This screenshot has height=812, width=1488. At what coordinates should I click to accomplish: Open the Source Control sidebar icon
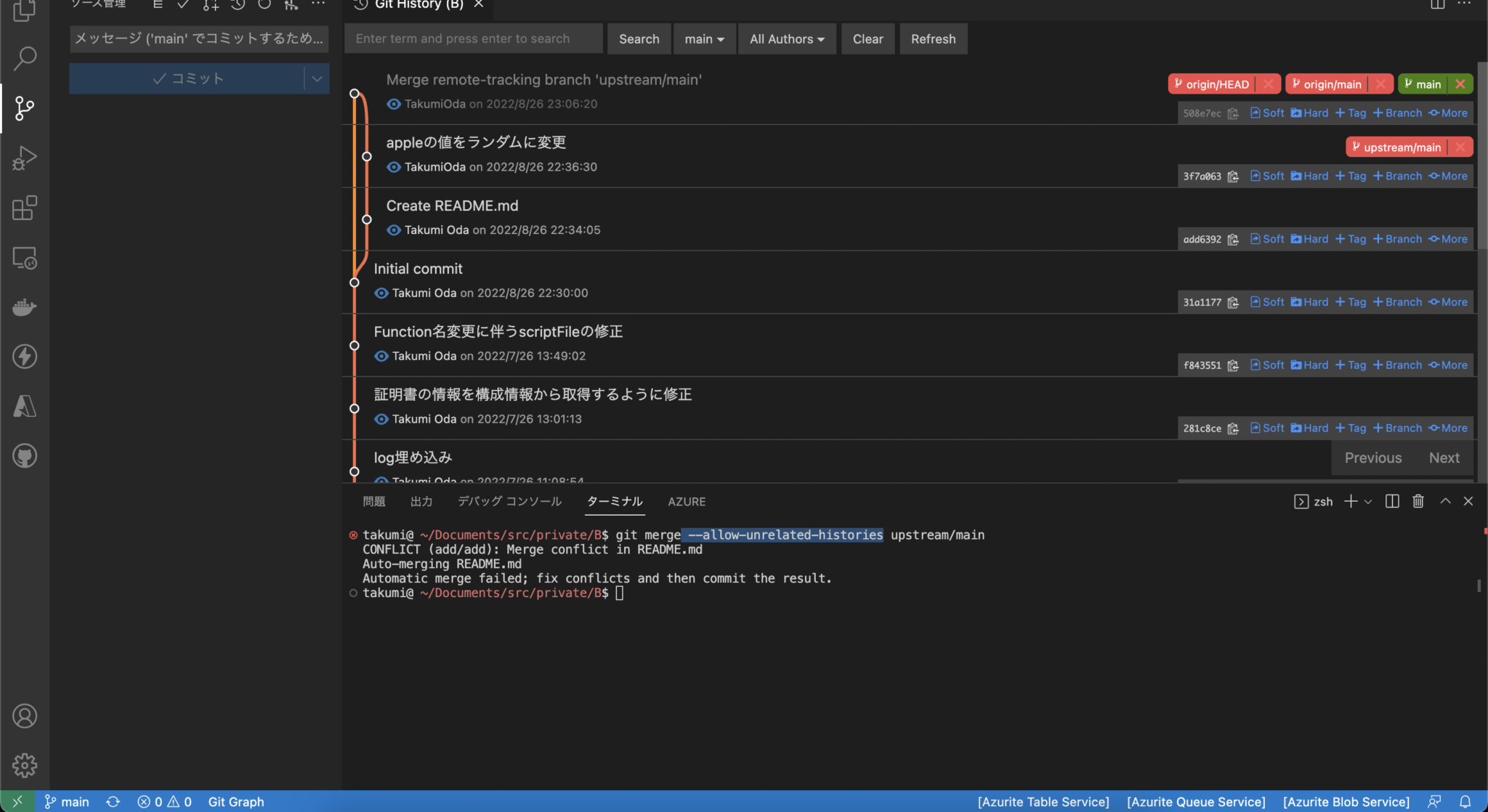click(24, 109)
